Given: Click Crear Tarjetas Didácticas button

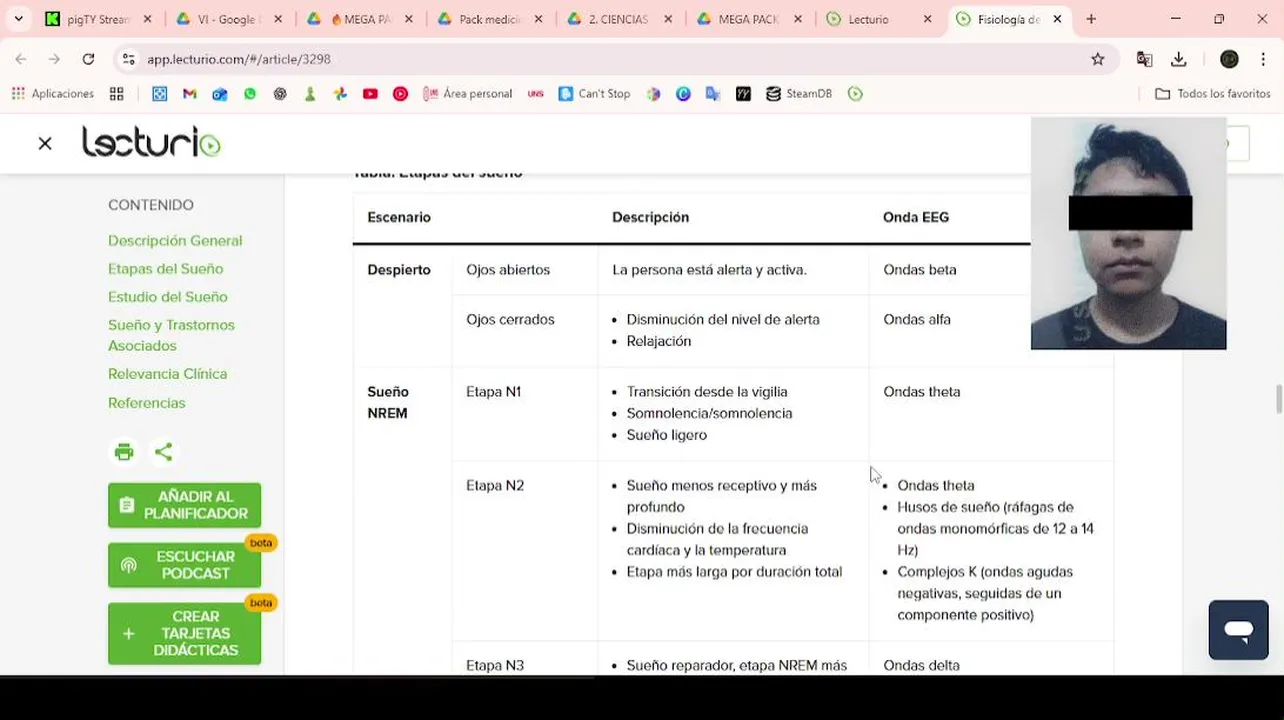Looking at the screenshot, I should 184,633.
